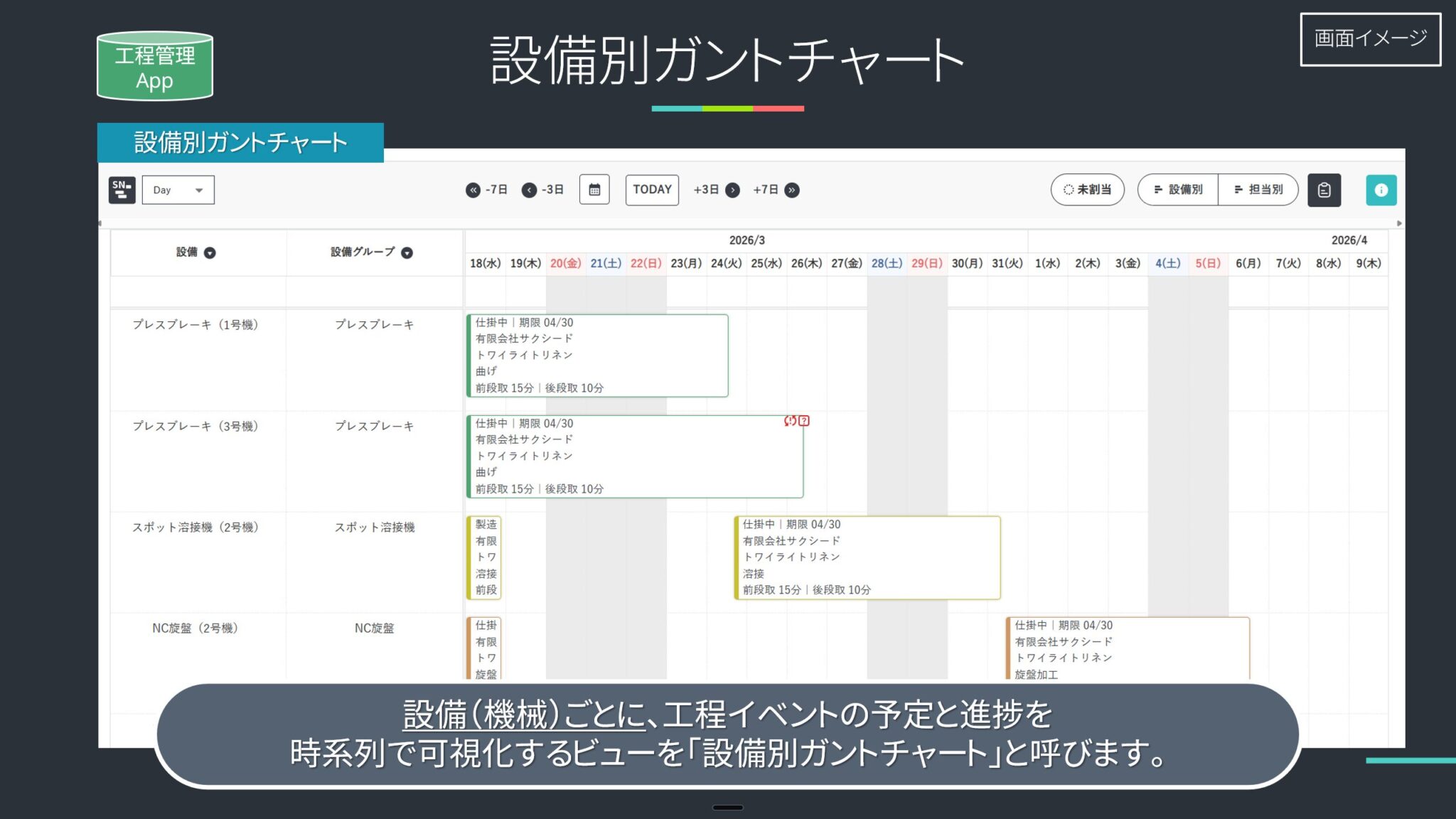This screenshot has width=1456, height=819.
Task: Jump back 7 days with double-arrow icon
Action: tap(473, 190)
